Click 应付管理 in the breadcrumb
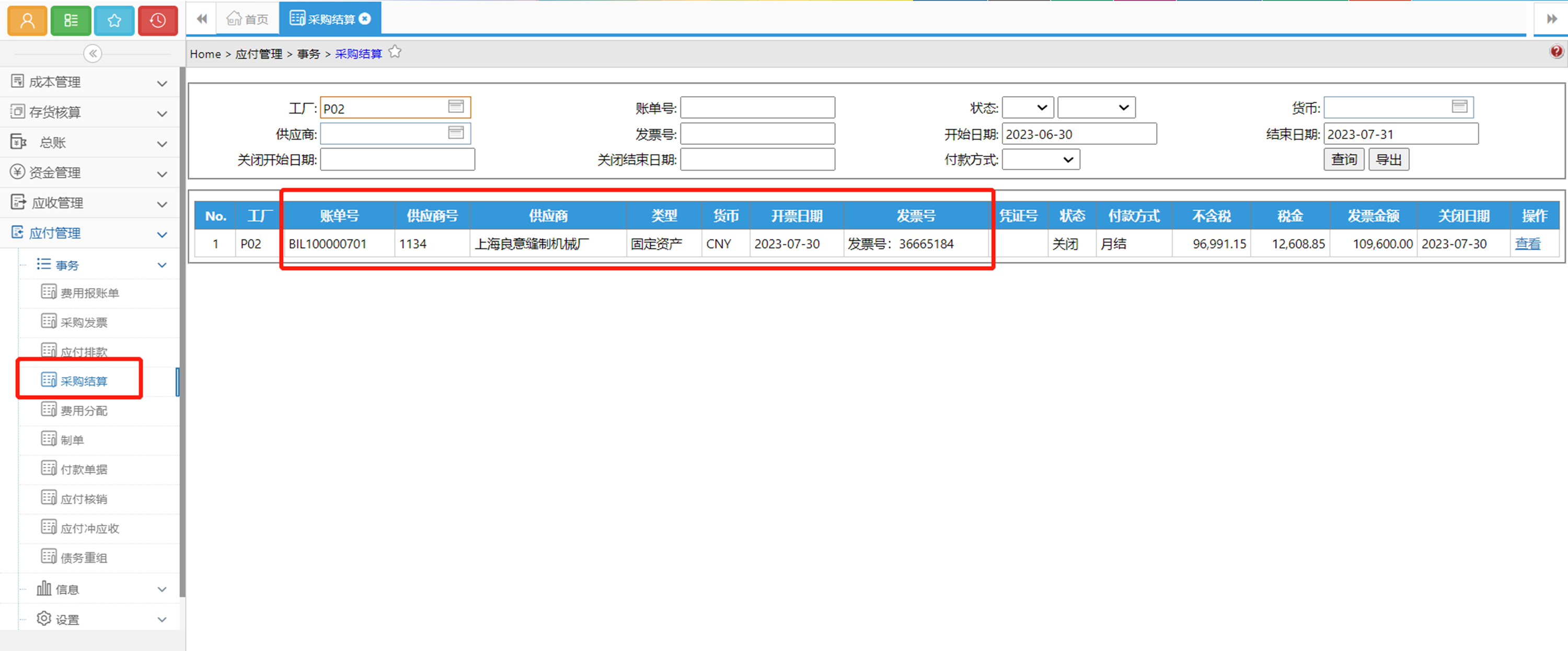1568x651 pixels. click(259, 53)
